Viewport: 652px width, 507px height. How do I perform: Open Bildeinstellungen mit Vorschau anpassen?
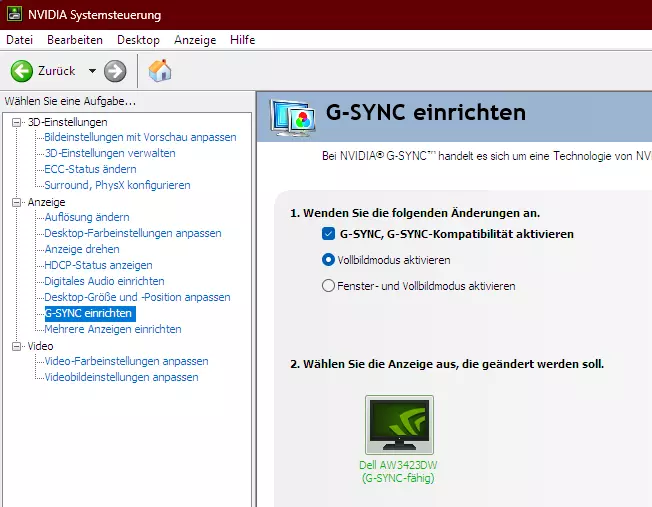tap(140, 137)
